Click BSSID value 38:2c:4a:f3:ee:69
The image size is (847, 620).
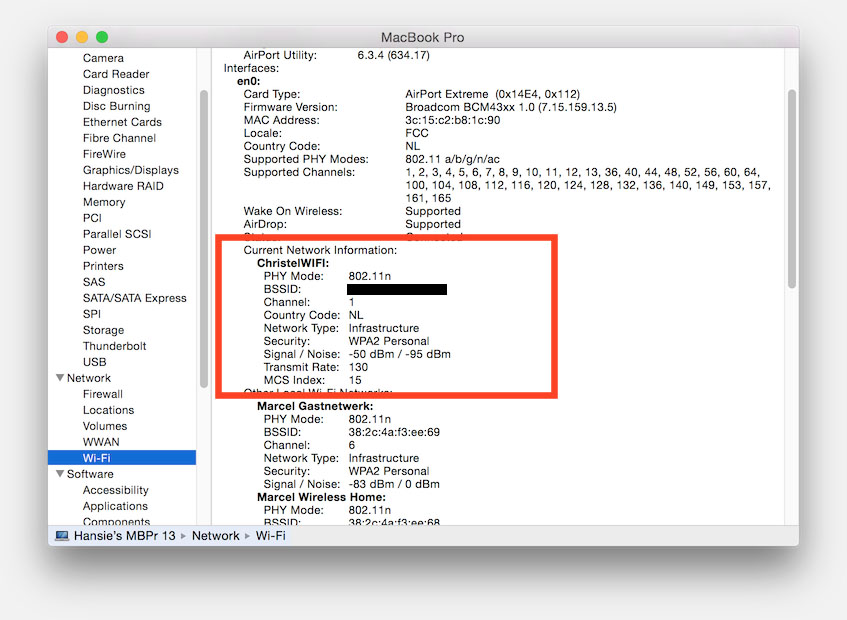(394, 432)
